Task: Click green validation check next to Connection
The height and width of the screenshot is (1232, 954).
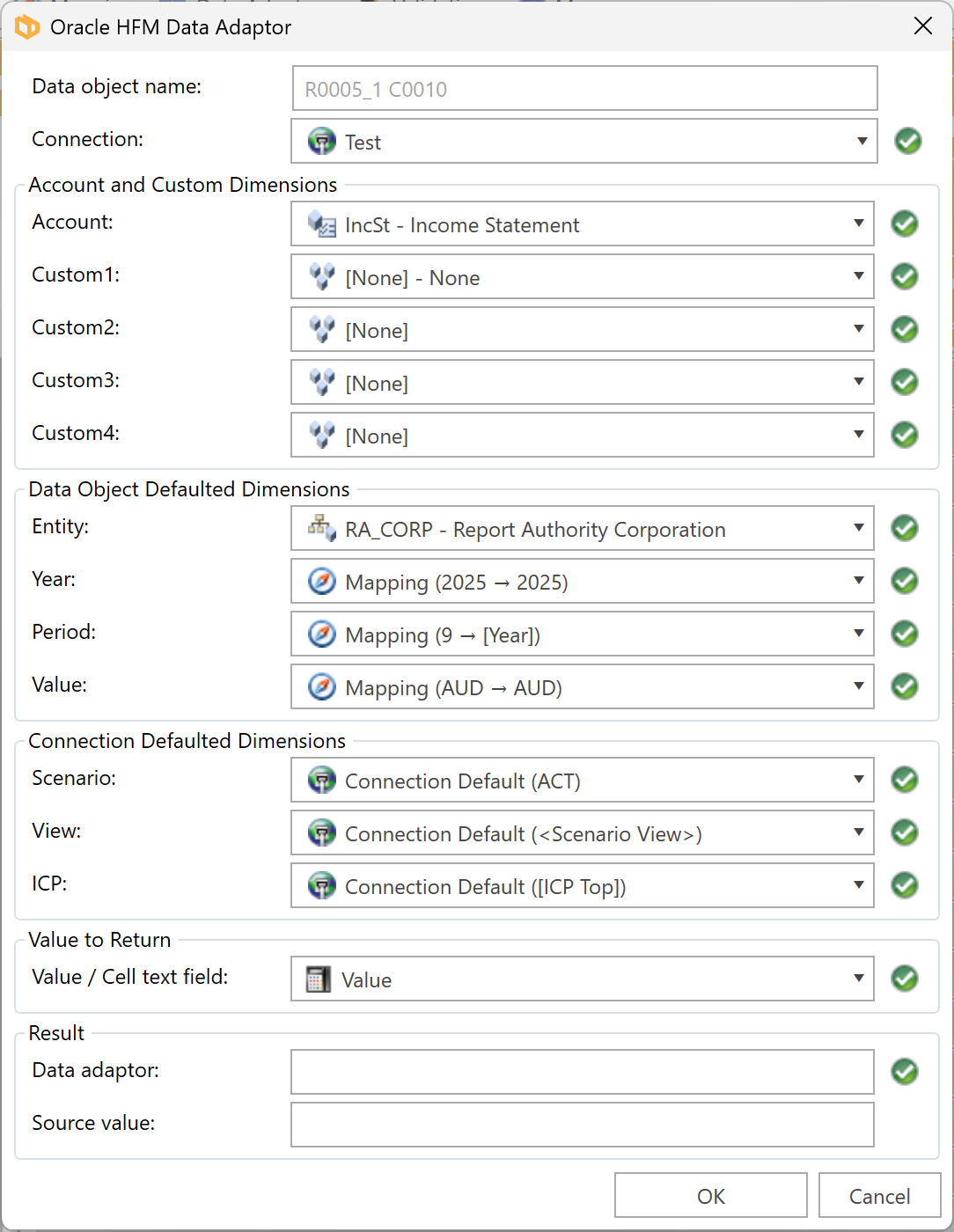Action: point(908,141)
